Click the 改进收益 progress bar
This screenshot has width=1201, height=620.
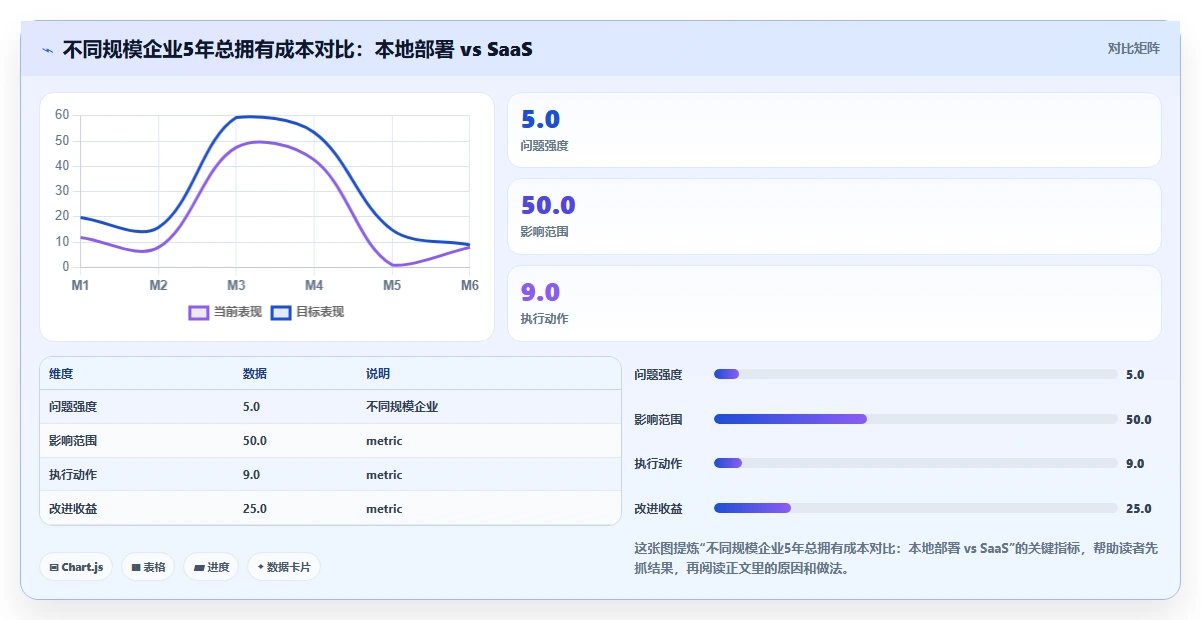[915, 508]
